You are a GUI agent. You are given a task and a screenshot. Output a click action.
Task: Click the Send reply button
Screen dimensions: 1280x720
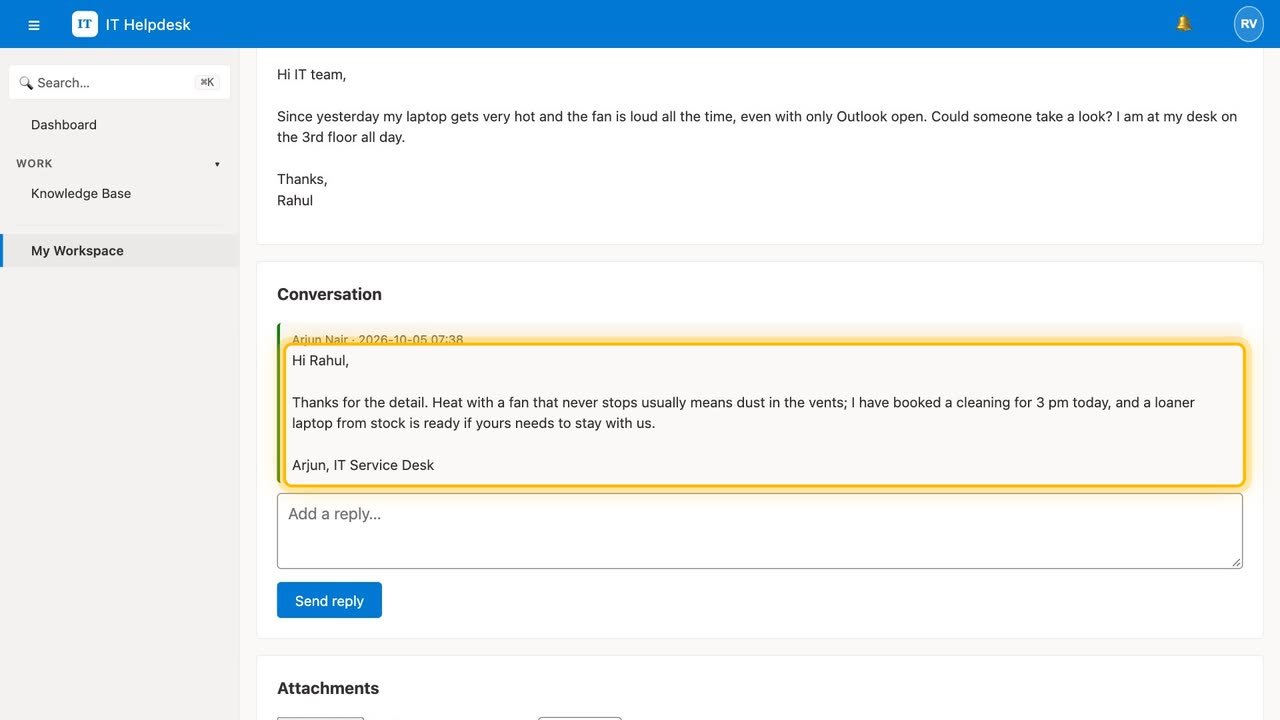pyautogui.click(x=329, y=600)
